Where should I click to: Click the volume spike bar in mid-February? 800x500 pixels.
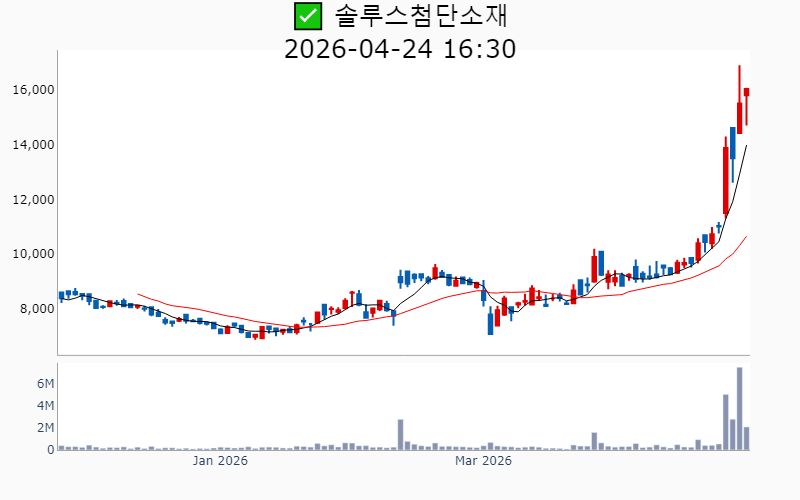[400, 435]
